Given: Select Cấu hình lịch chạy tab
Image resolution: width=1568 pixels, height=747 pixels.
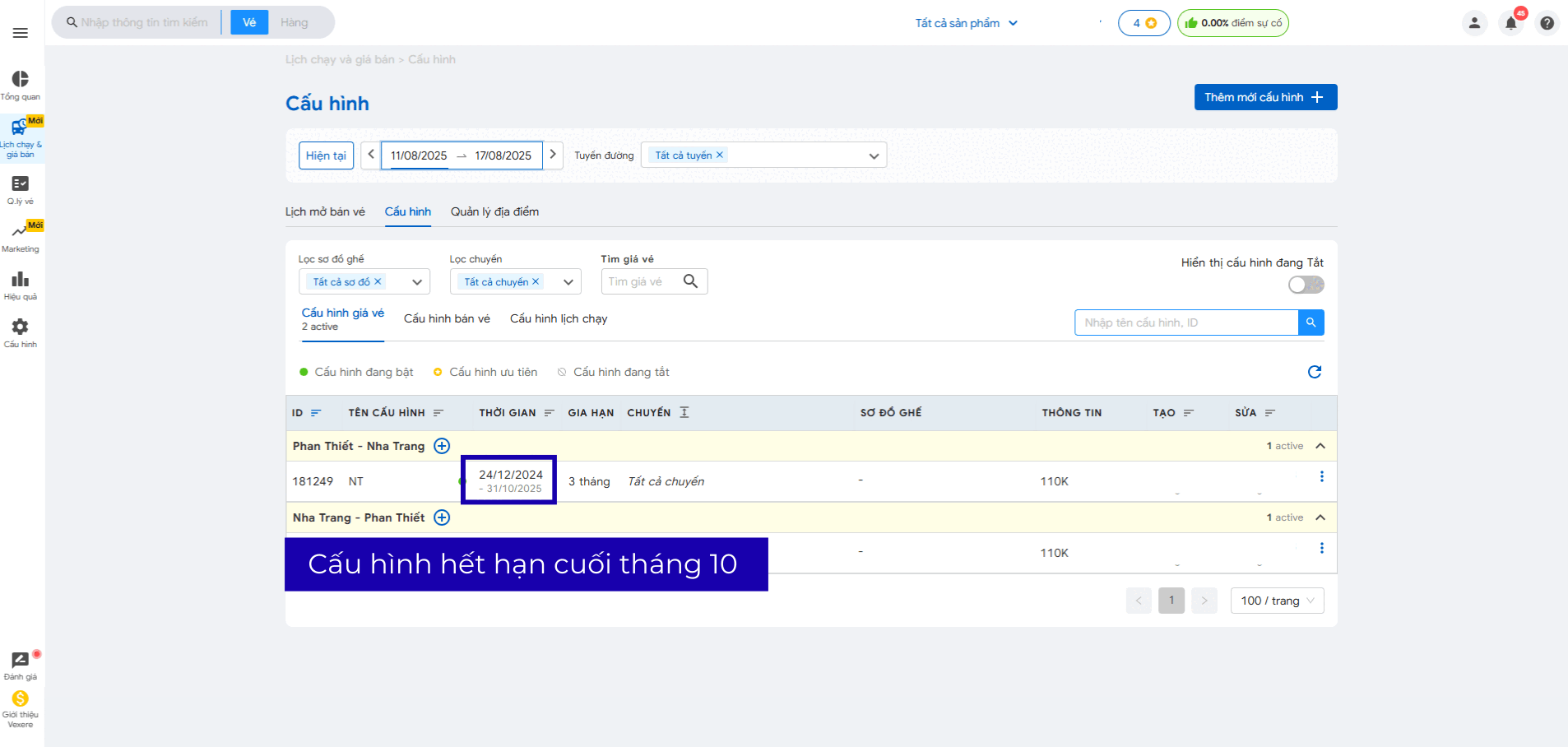Looking at the screenshot, I should [x=558, y=318].
